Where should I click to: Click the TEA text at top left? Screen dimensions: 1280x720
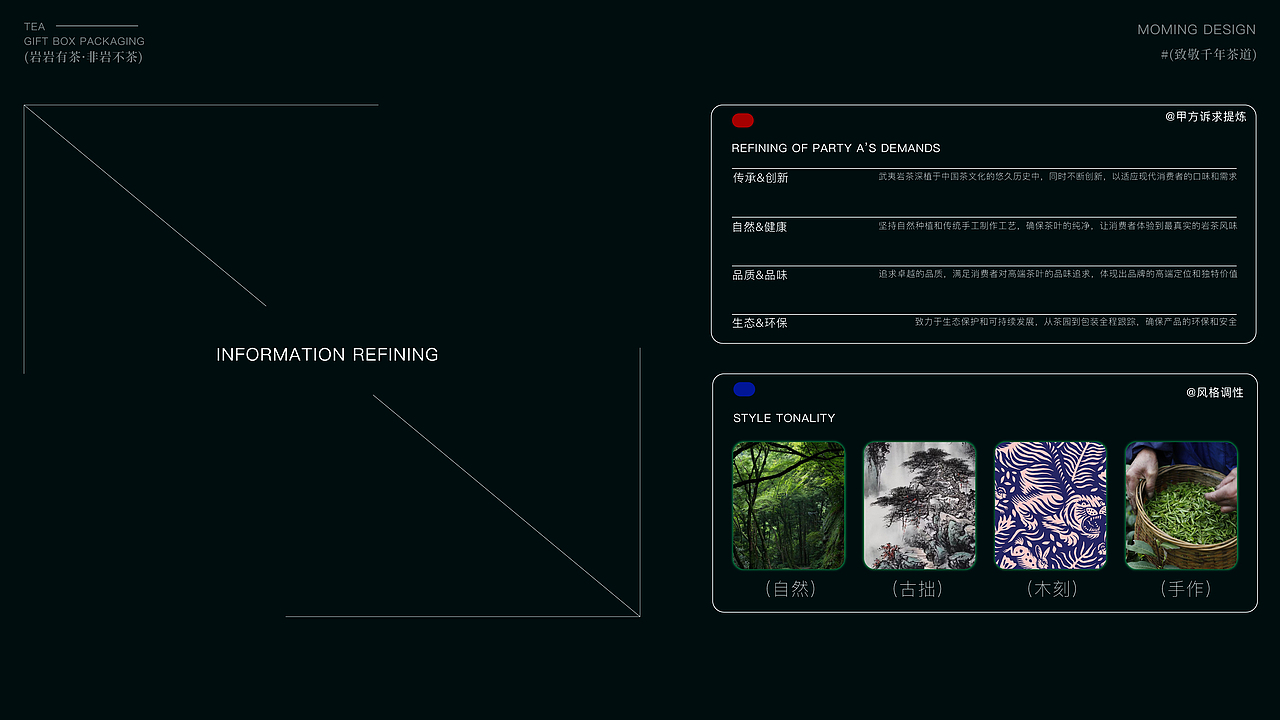coord(34,27)
